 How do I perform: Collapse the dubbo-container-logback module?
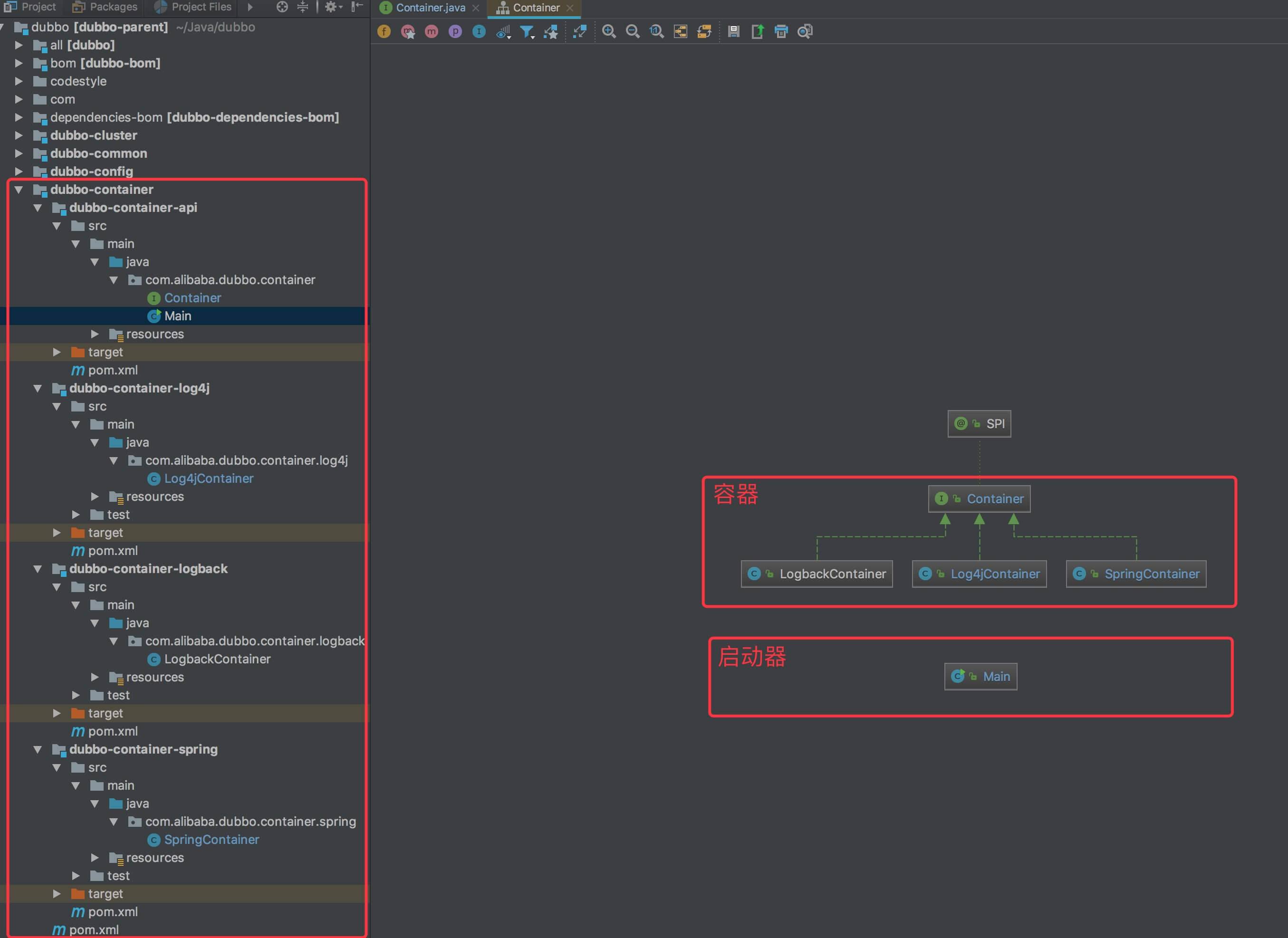(38, 569)
